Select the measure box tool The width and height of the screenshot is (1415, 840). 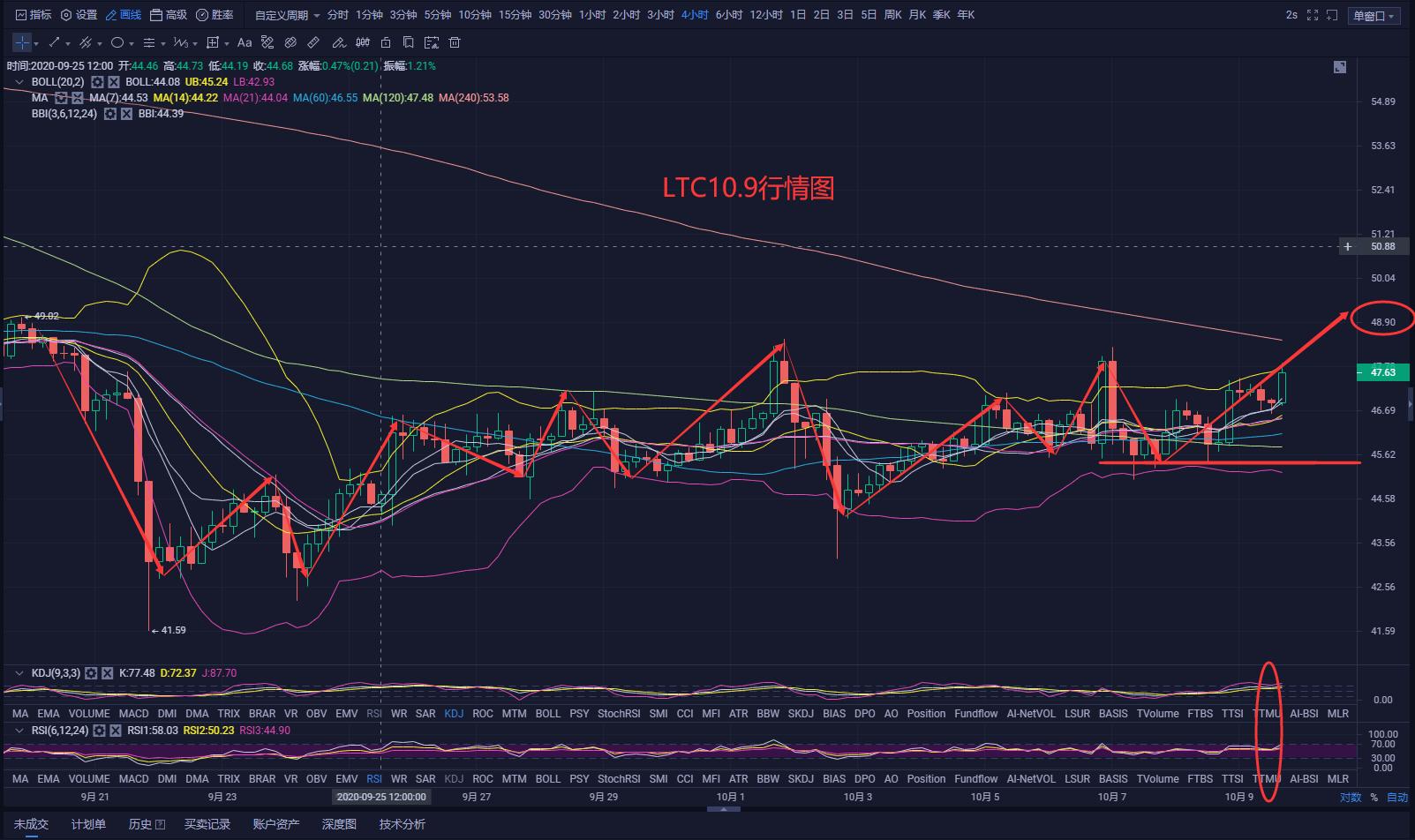pyautogui.click(x=213, y=42)
